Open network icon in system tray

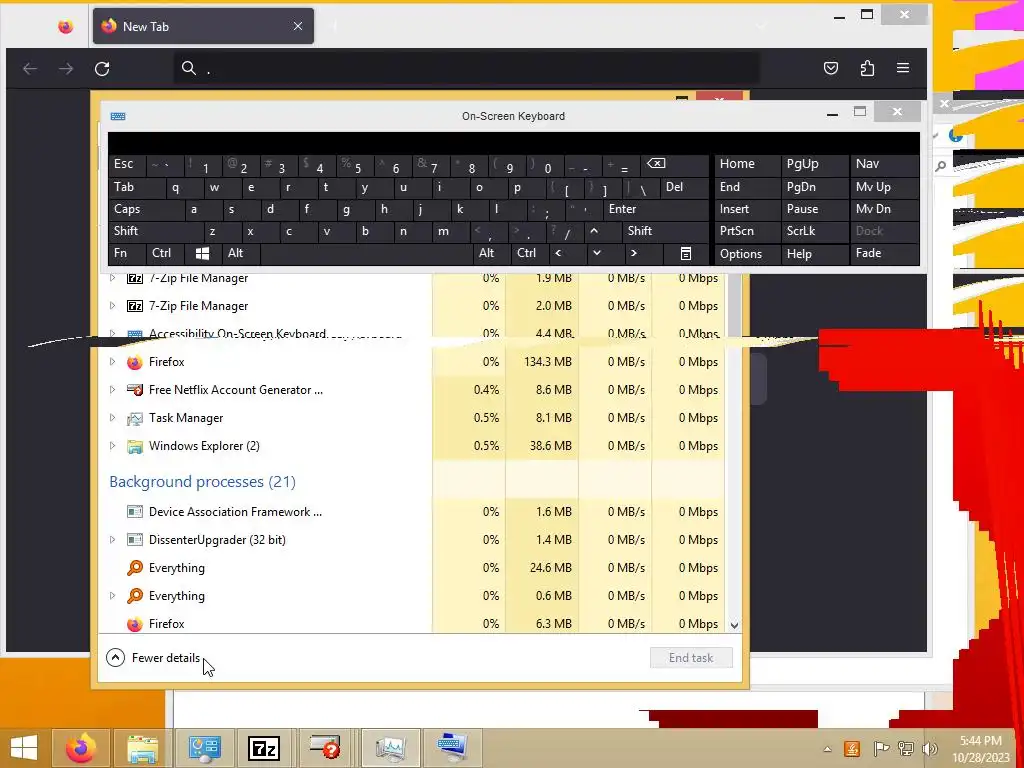click(x=906, y=749)
